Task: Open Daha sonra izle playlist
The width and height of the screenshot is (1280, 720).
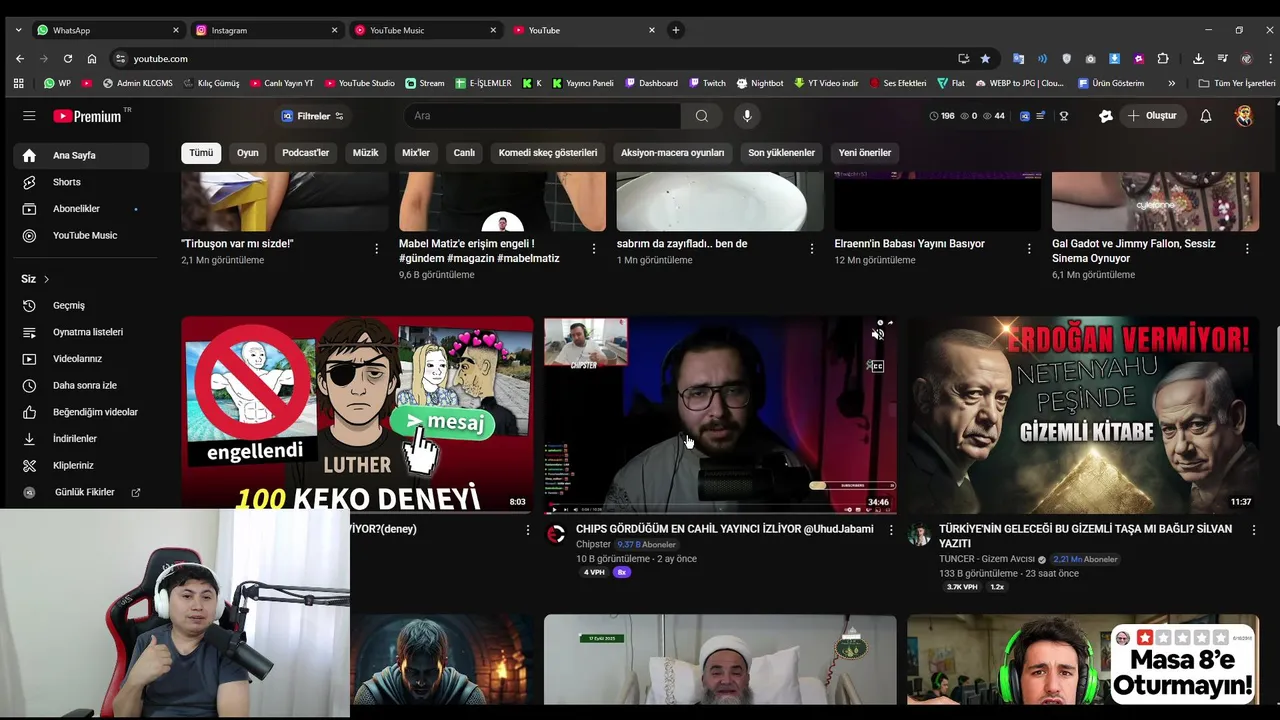Action: point(81,385)
